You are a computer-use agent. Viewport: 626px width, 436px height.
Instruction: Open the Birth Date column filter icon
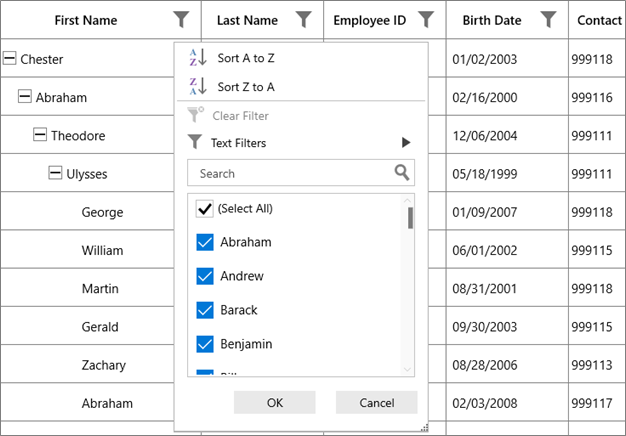pyautogui.click(x=548, y=19)
